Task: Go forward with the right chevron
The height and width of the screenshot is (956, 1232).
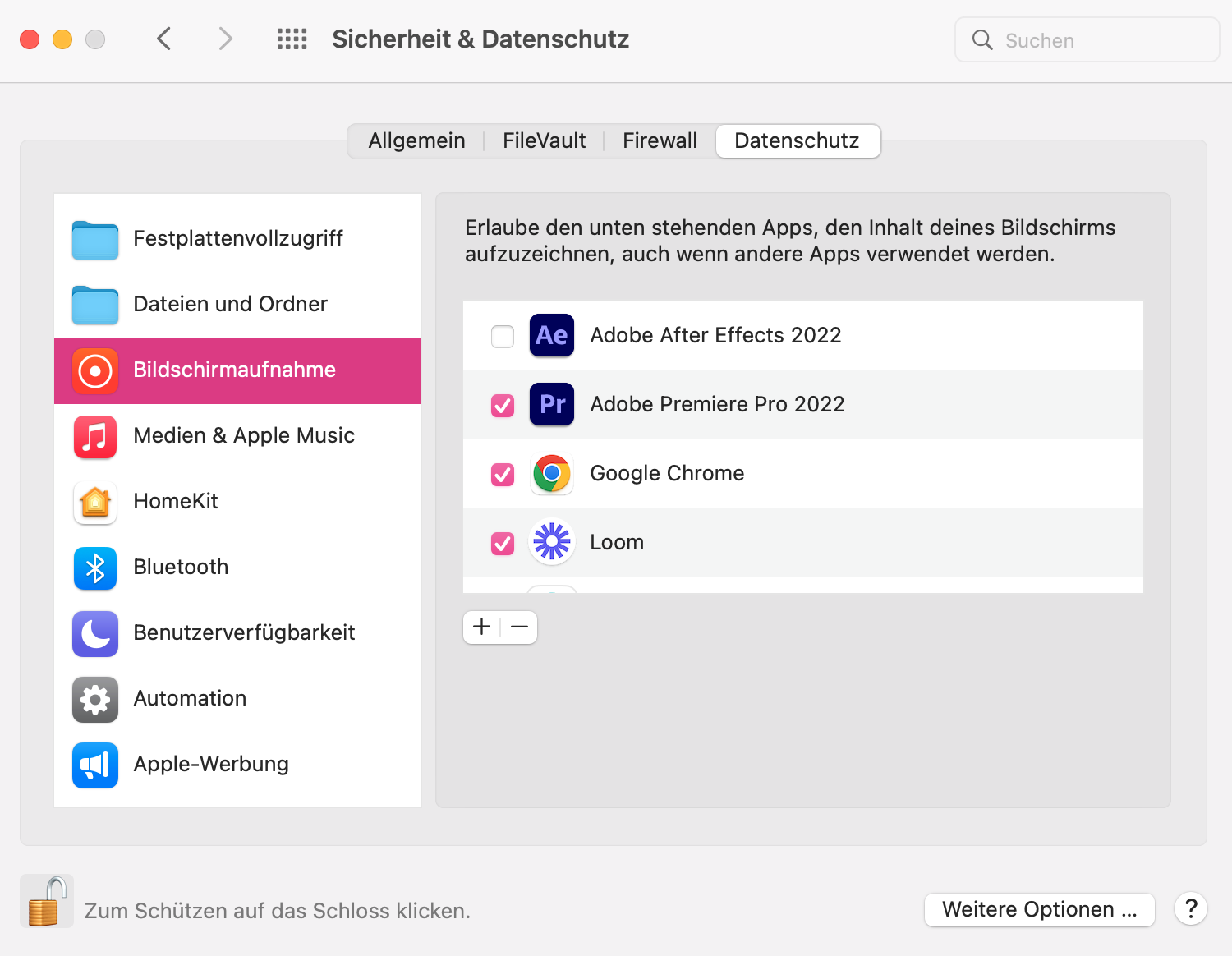Action: click(x=225, y=39)
